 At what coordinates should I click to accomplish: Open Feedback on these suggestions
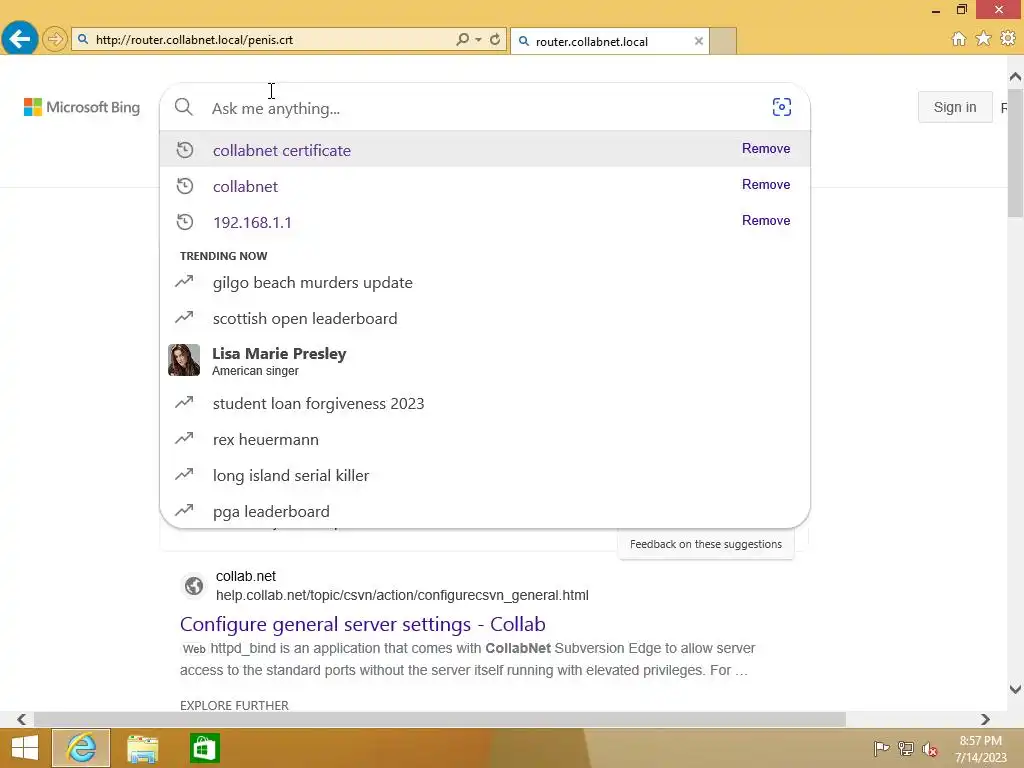(x=705, y=544)
